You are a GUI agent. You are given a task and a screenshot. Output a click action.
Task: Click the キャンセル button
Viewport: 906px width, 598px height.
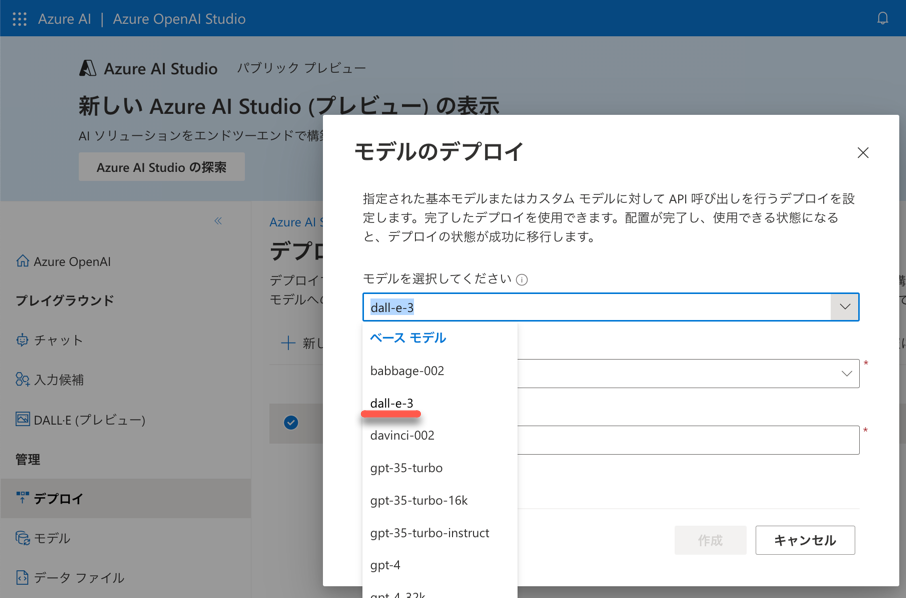[x=805, y=540]
